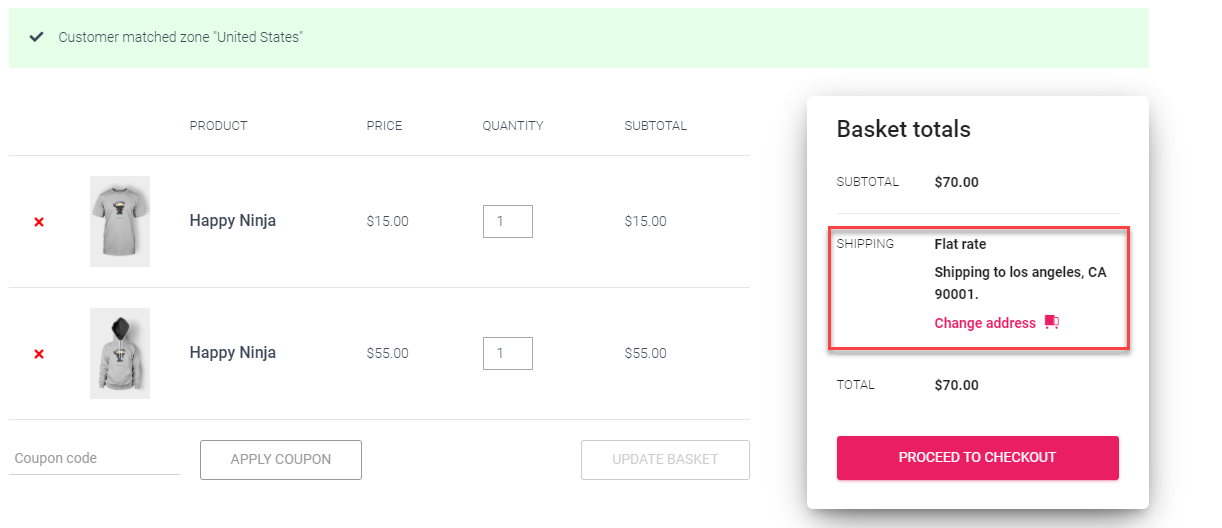Open the hoodie product thumbnail
This screenshot has height=528, width=1222.
pyautogui.click(x=120, y=353)
